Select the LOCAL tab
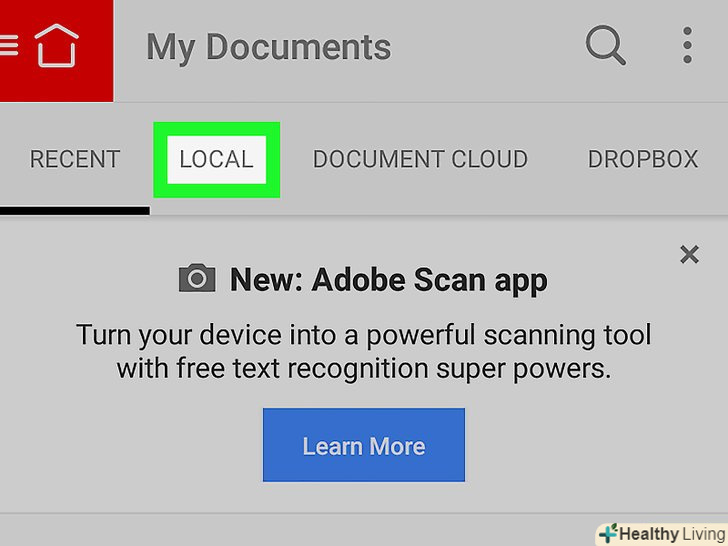 pos(216,160)
